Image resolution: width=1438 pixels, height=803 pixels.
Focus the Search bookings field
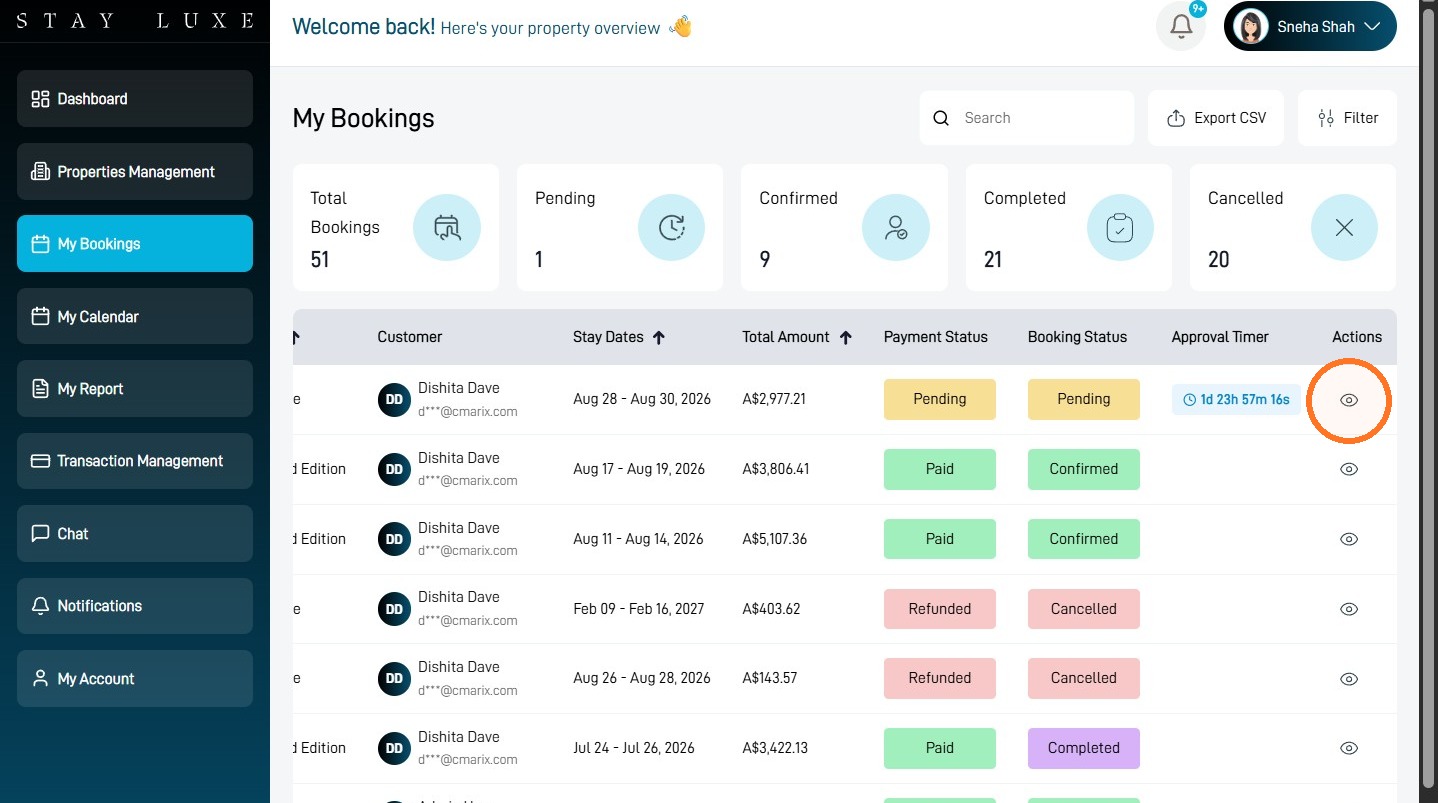click(x=1027, y=118)
